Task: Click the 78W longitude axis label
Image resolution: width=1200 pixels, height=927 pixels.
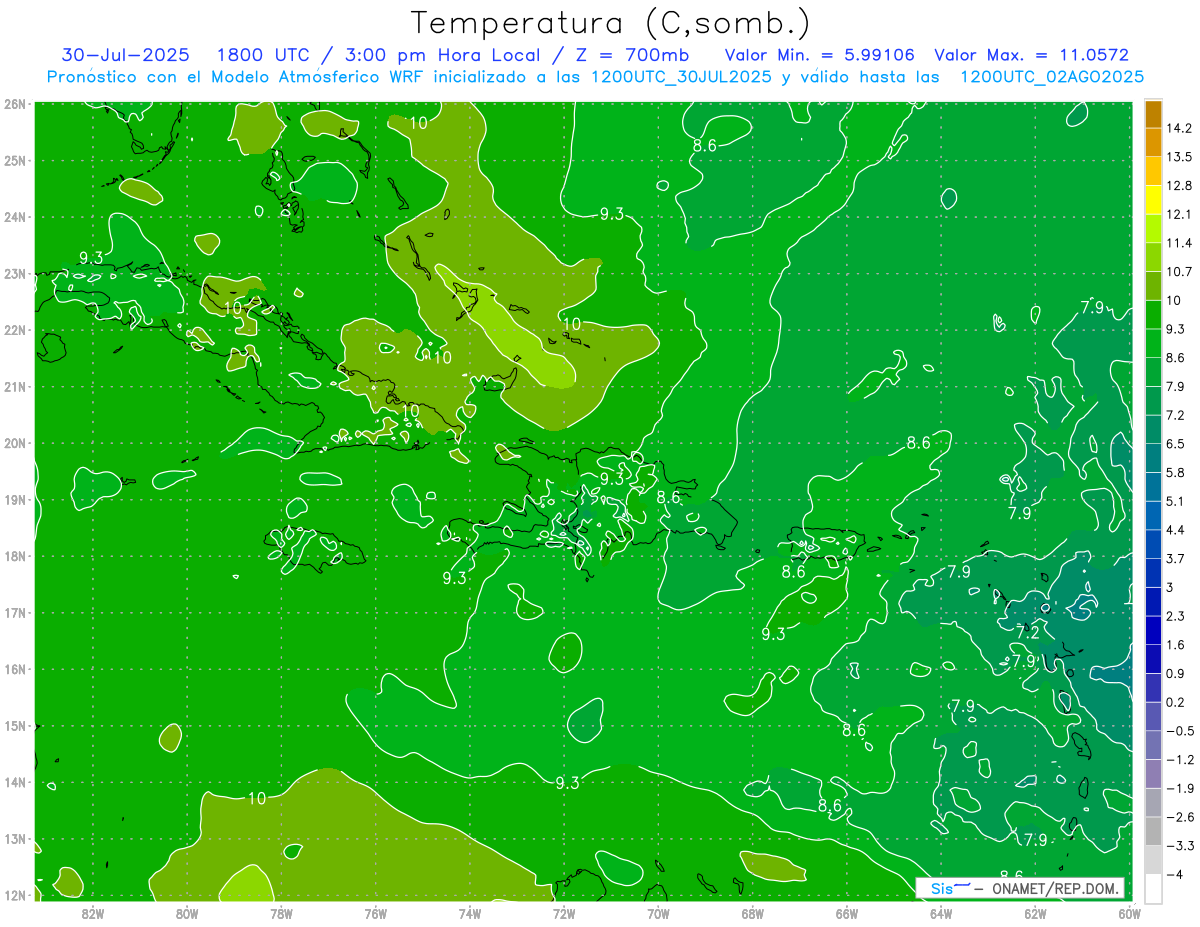Action: (x=281, y=913)
